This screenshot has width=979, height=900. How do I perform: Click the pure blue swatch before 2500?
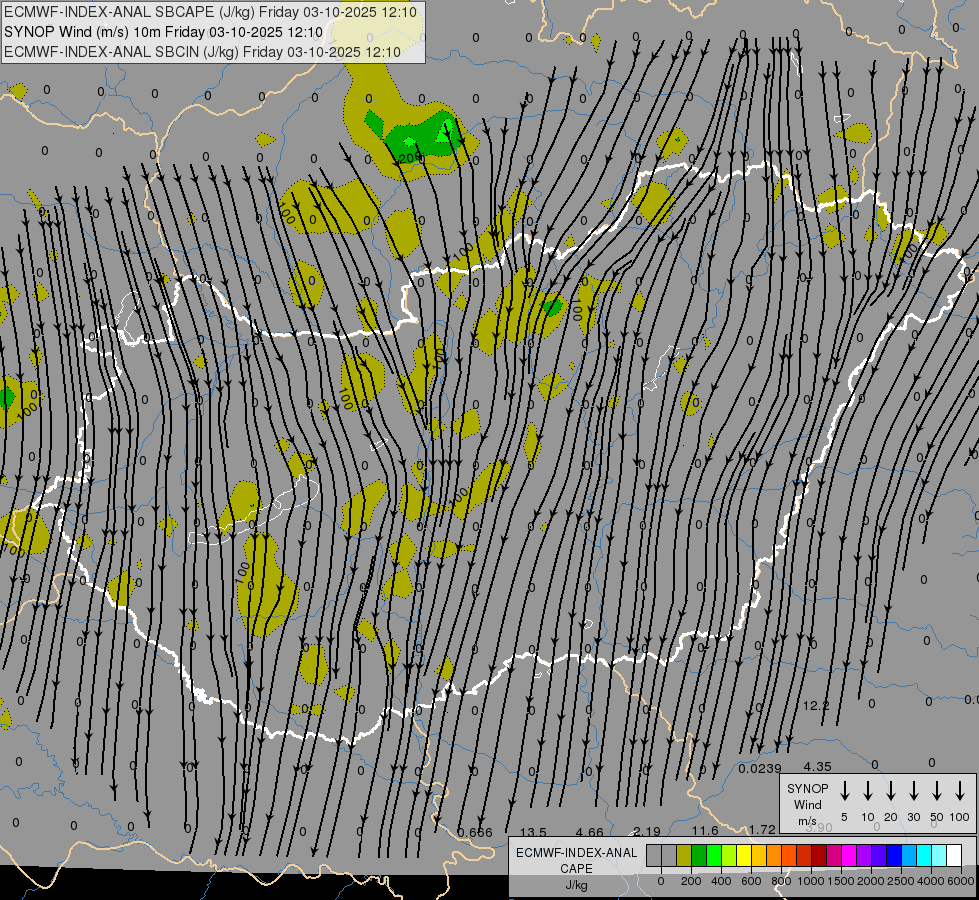[894, 855]
